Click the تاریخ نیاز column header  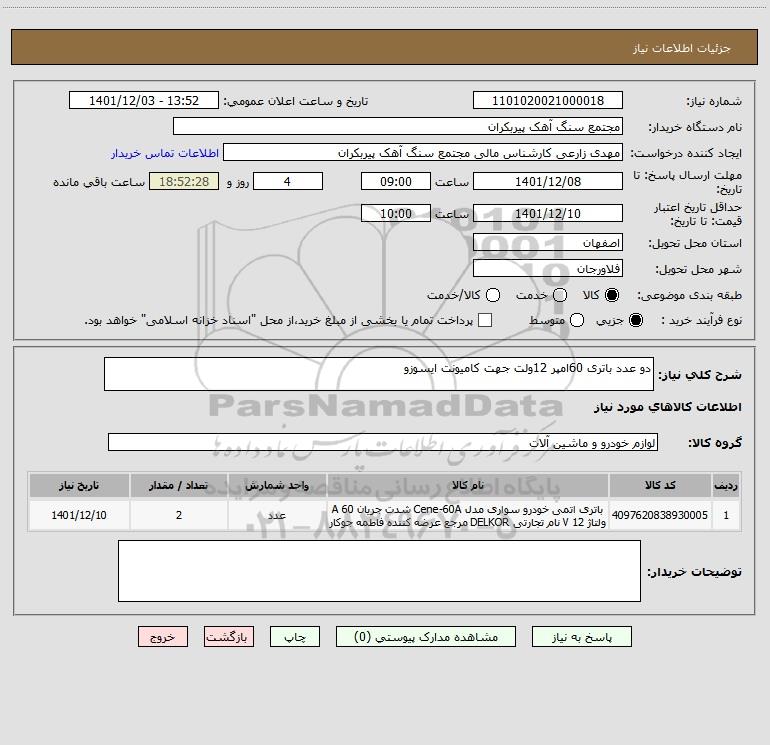(x=79, y=485)
